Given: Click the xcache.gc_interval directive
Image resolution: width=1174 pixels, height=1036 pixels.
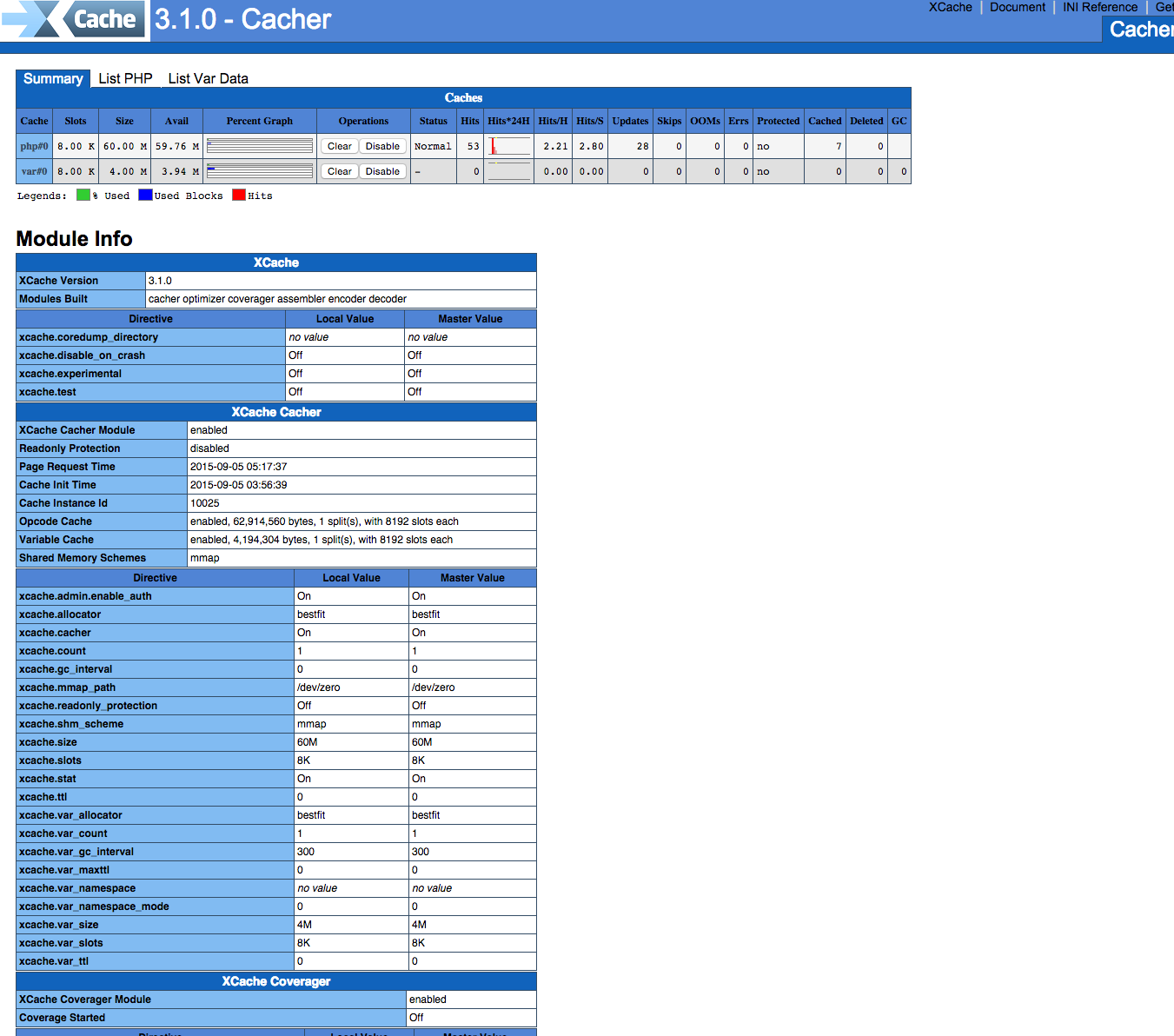Looking at the screenshot, I should 65,669.
